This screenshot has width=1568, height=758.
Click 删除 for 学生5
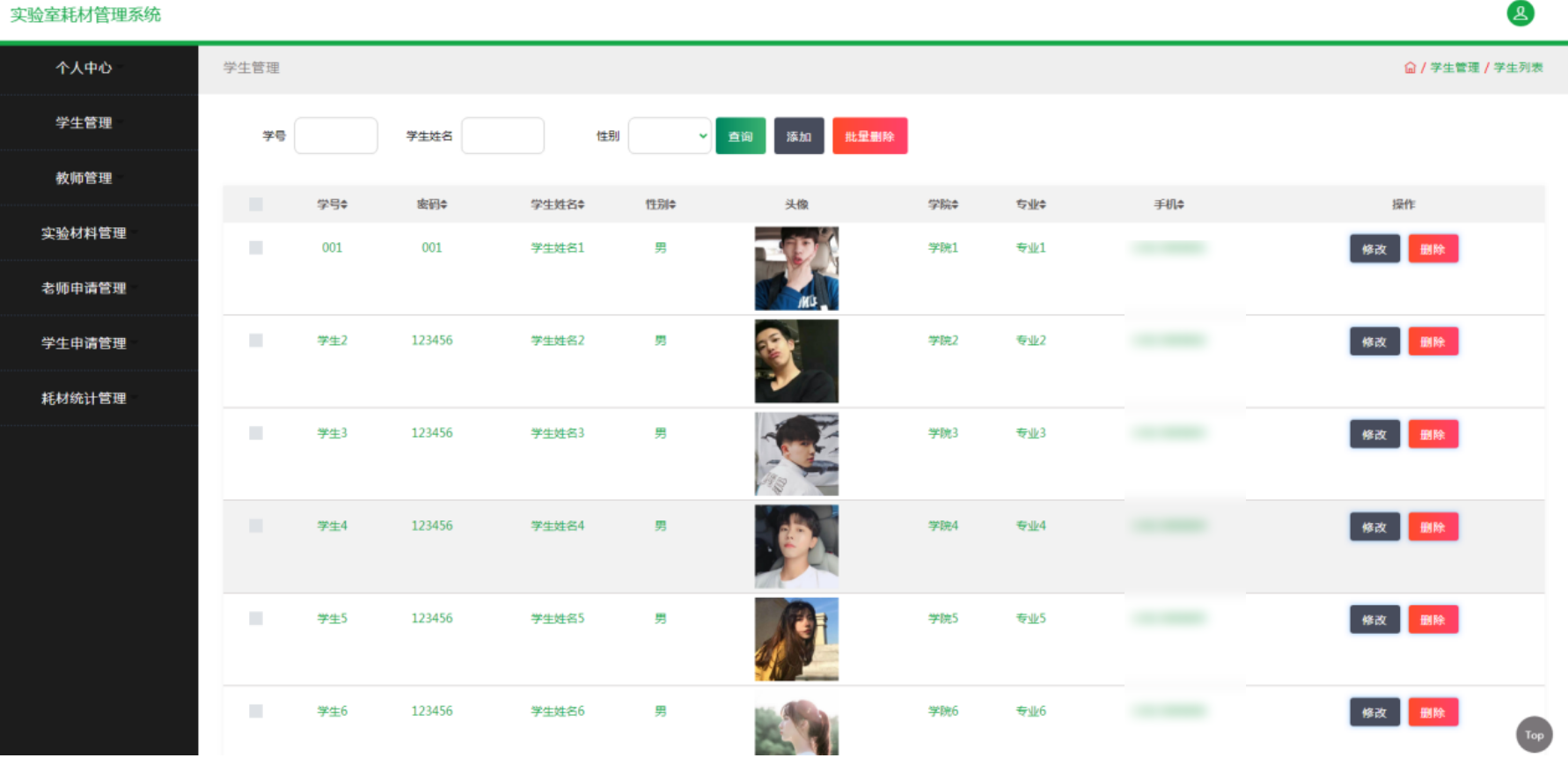point(1432,620)
